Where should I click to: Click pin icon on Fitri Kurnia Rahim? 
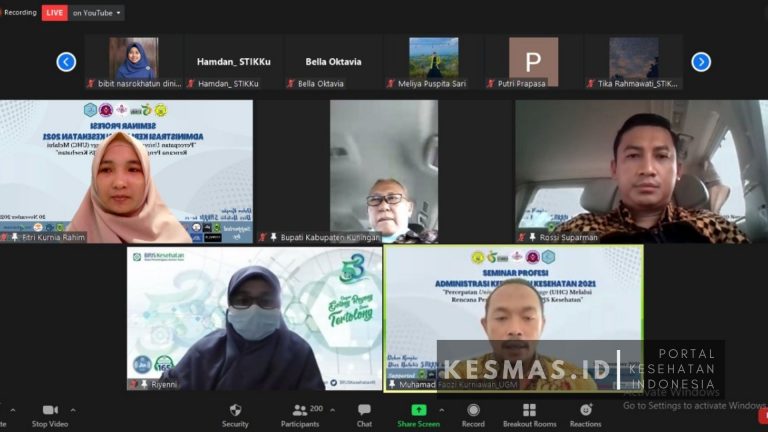tap(15, 238)
